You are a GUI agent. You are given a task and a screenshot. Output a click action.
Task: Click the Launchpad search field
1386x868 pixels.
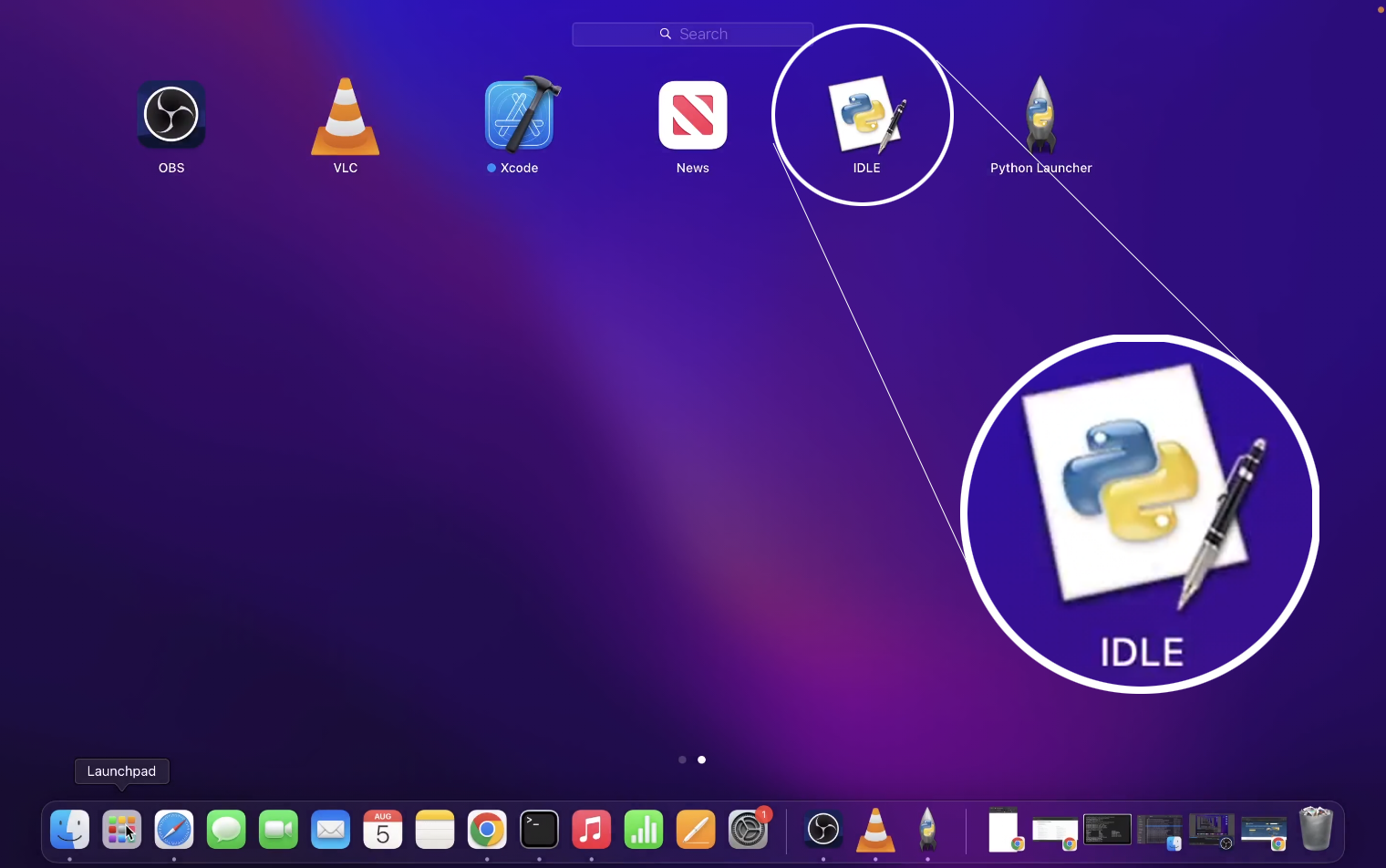click(693, 35)
